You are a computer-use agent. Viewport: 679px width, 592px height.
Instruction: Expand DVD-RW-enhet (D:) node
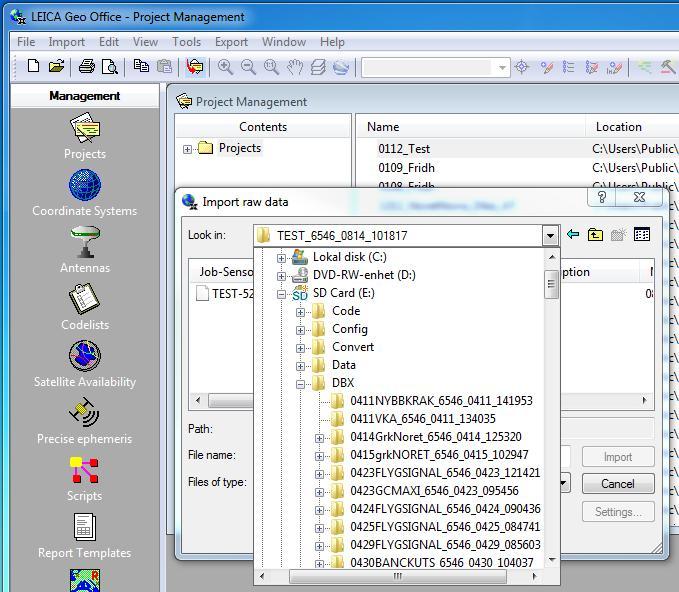coord(281,276)
